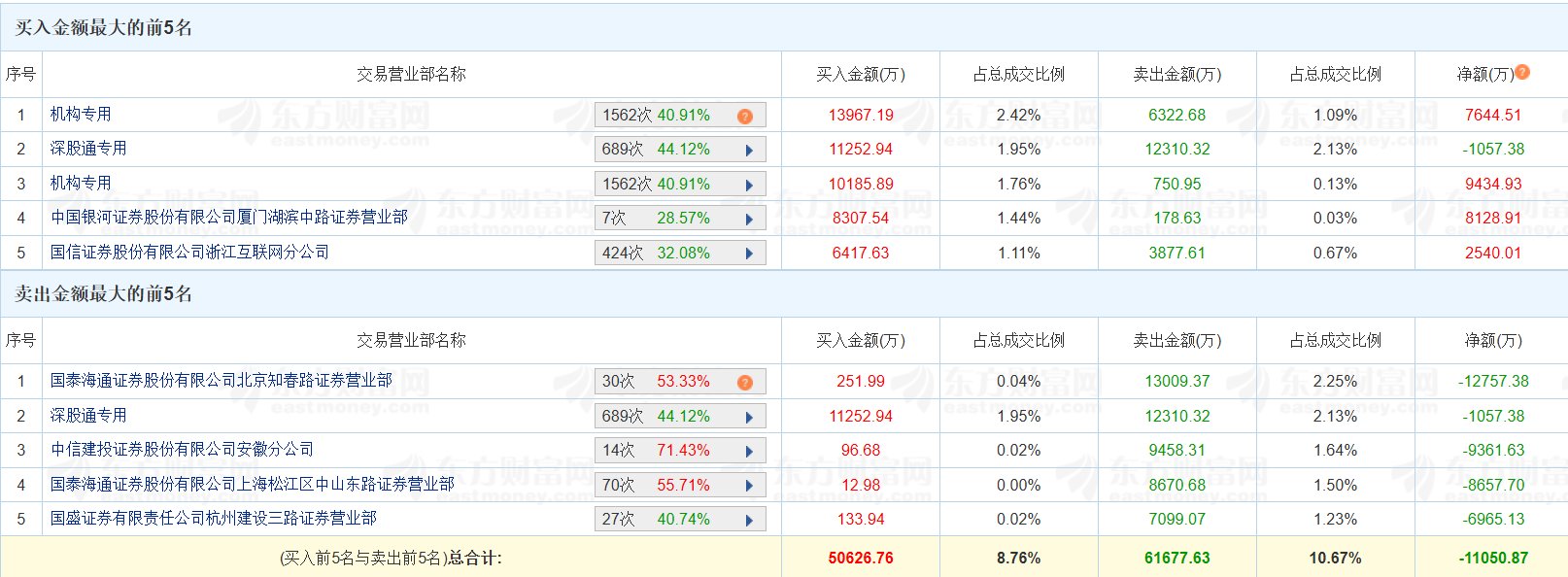Open the 国泰海通证券北京知春路证券营业部 link
Viewport: 1568px width, 577px height.
(x=222, y=381)
